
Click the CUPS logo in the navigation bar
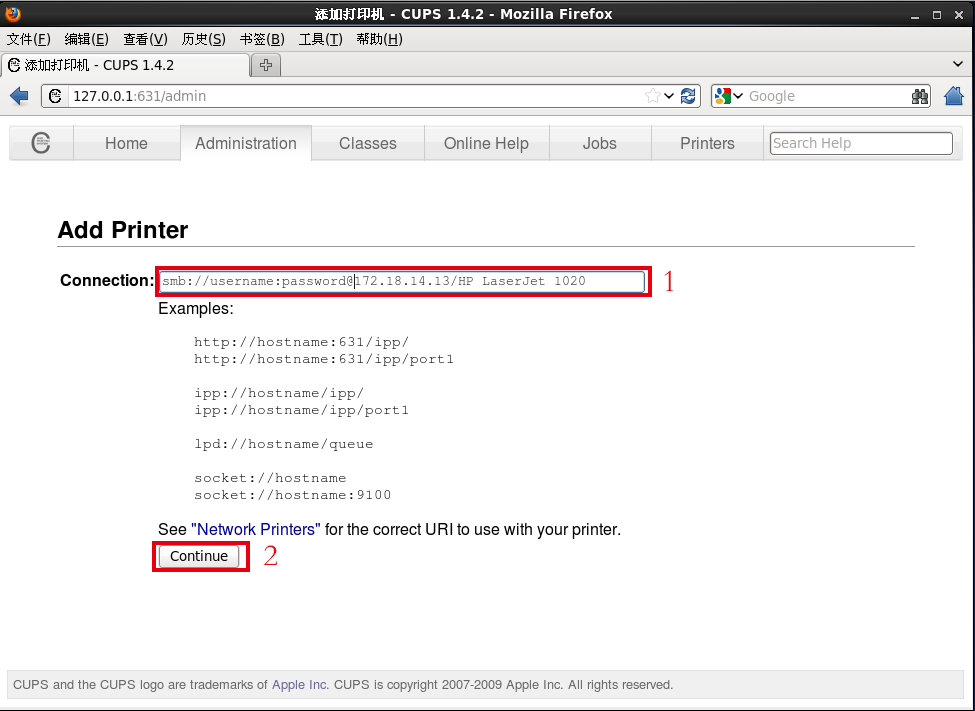(41, 143)
